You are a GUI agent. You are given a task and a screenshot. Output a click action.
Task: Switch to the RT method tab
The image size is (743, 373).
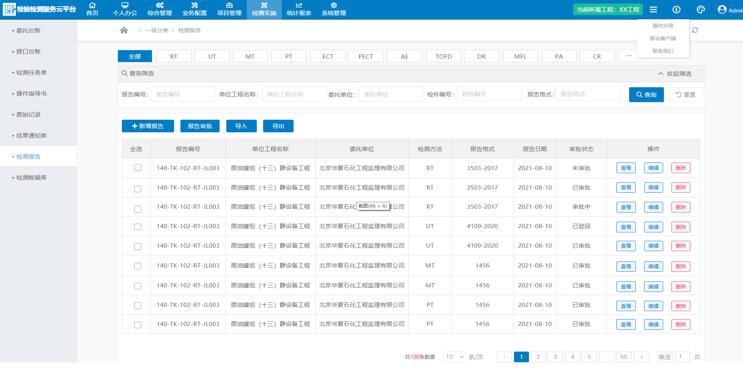(173, 56)
